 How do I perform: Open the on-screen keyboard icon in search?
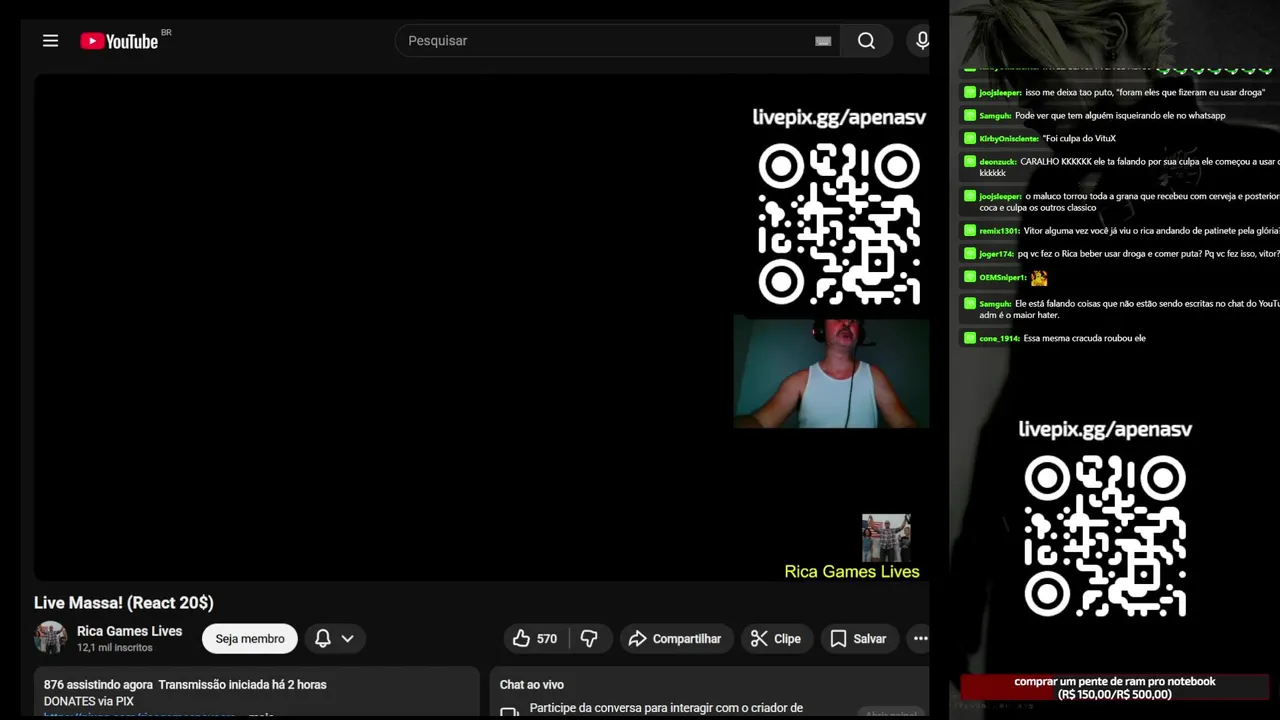coord(823,41)
